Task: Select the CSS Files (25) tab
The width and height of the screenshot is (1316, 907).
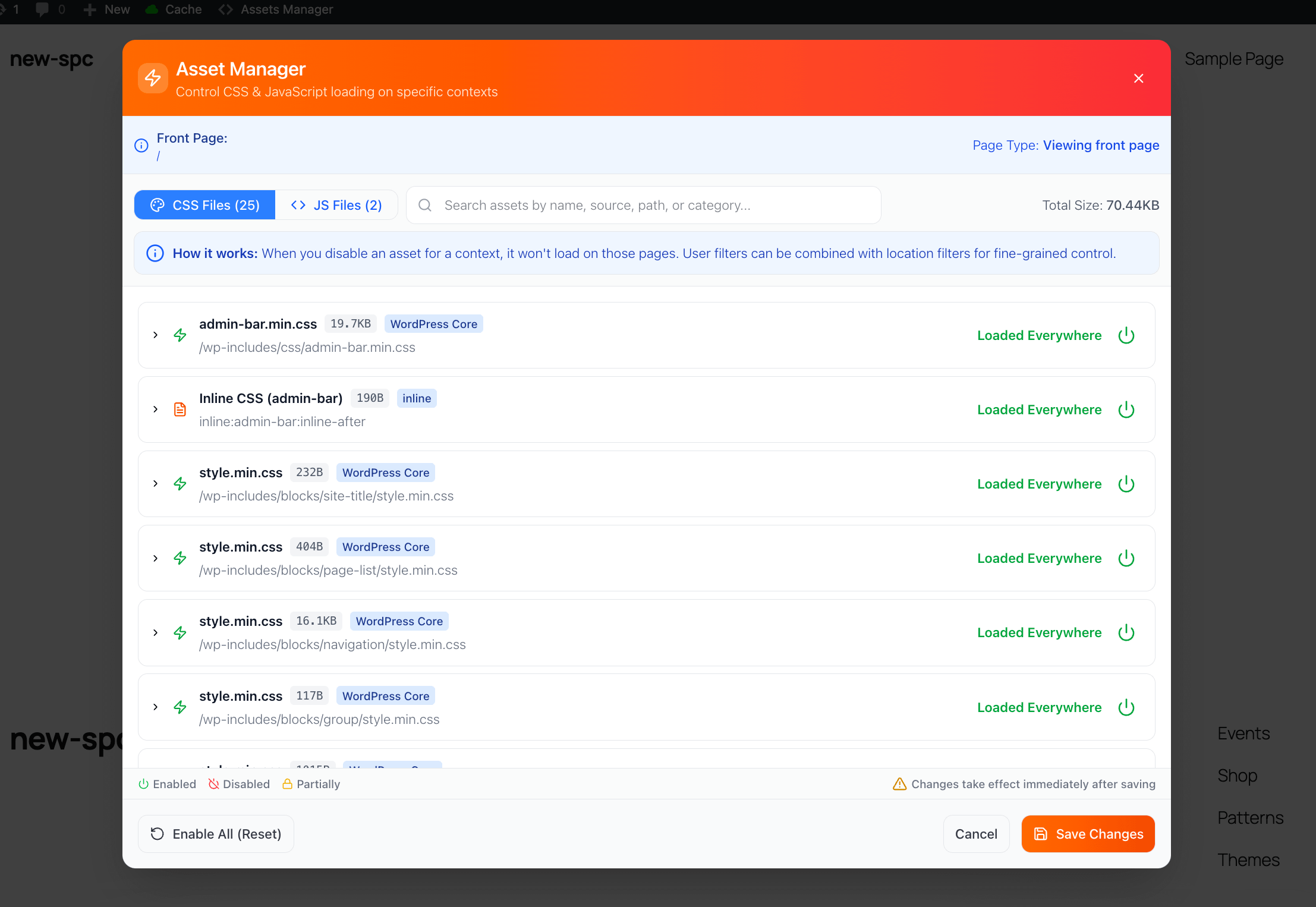Action: click(x=205, y=205)
